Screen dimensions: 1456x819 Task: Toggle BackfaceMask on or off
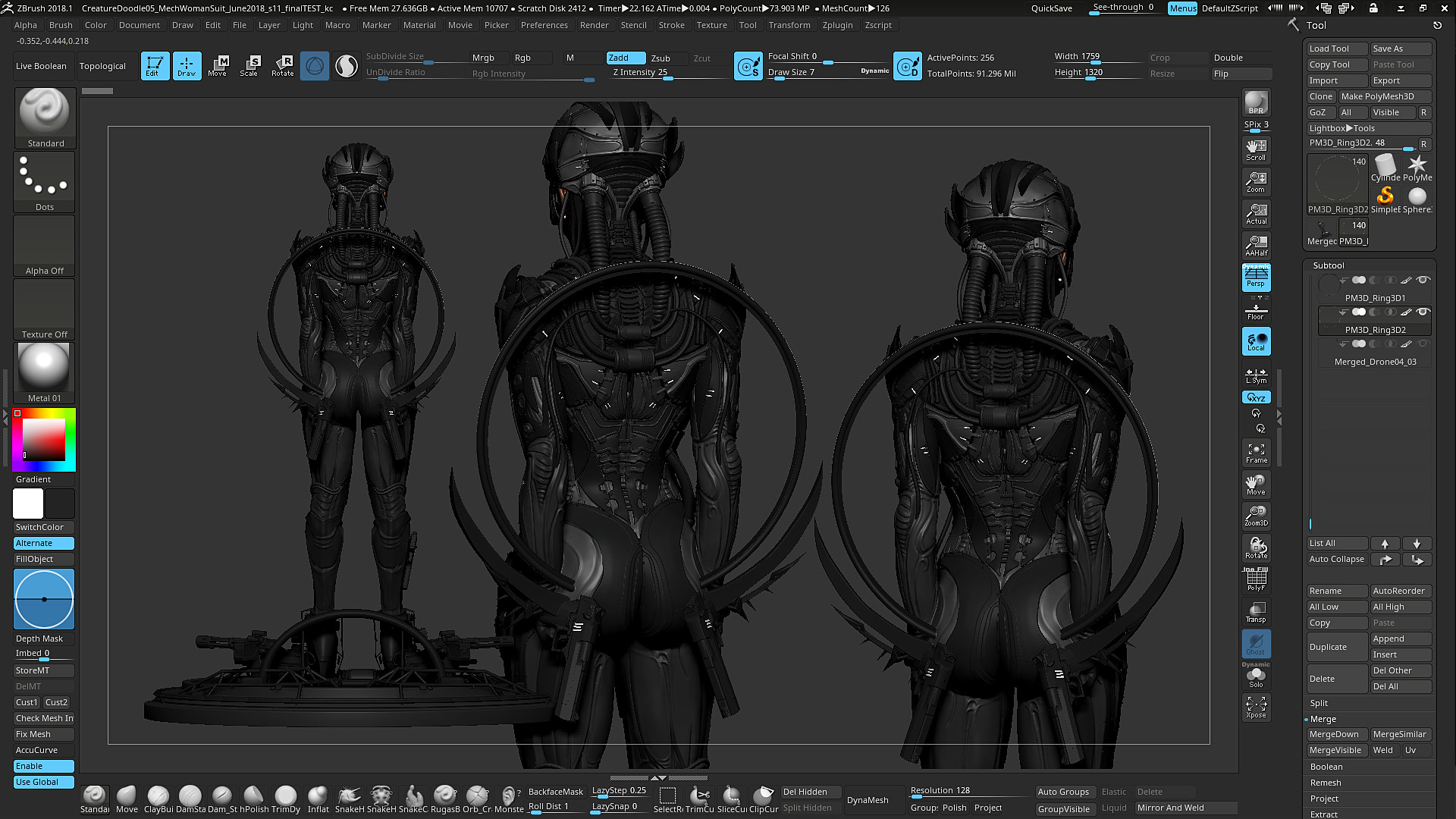(x=556, y=791)
